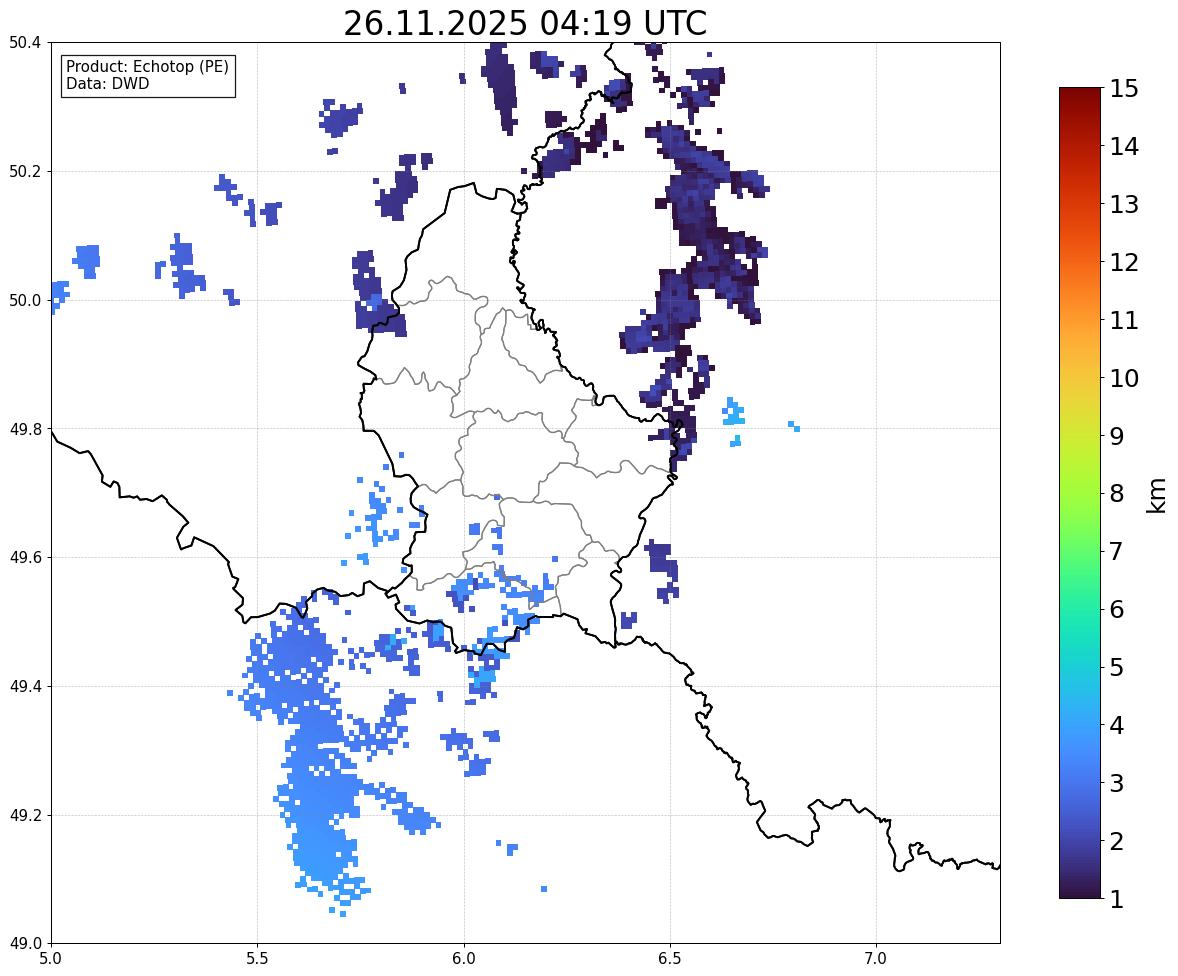
Task: Click the latitude axis label 49.4
Action: (25, 686)
